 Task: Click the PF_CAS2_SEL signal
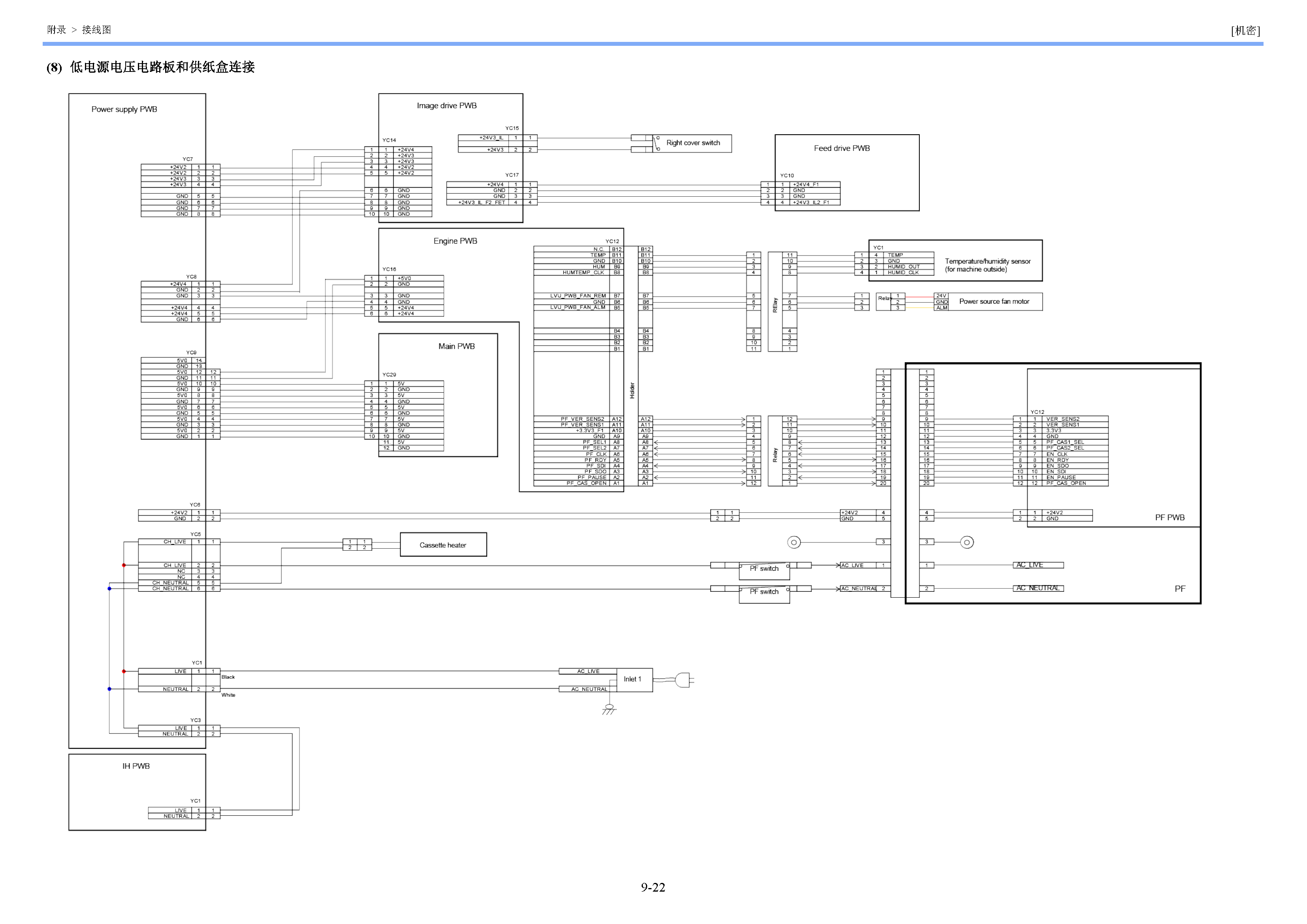[1065, 448]
